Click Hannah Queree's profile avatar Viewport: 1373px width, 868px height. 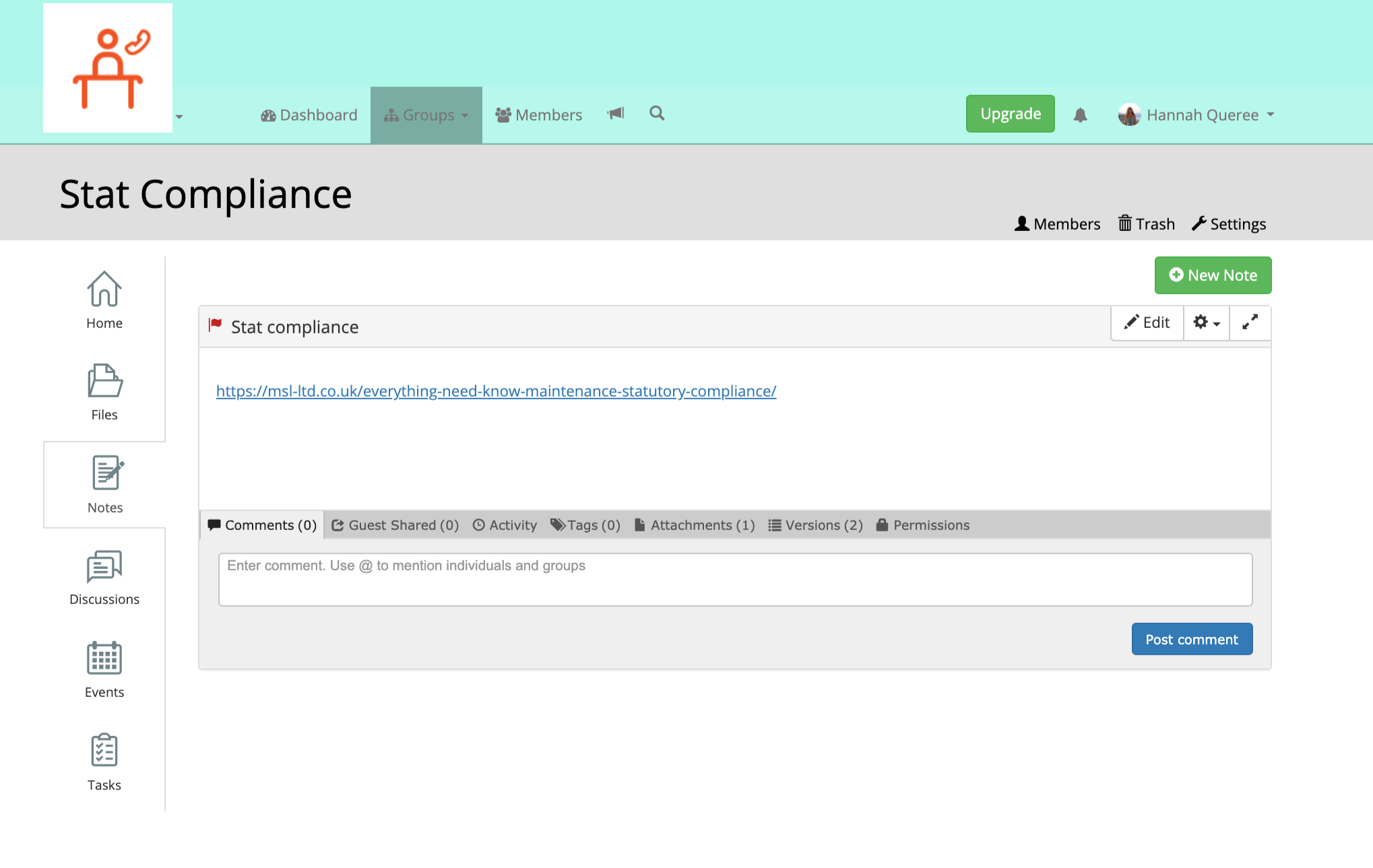point(1129,115)
